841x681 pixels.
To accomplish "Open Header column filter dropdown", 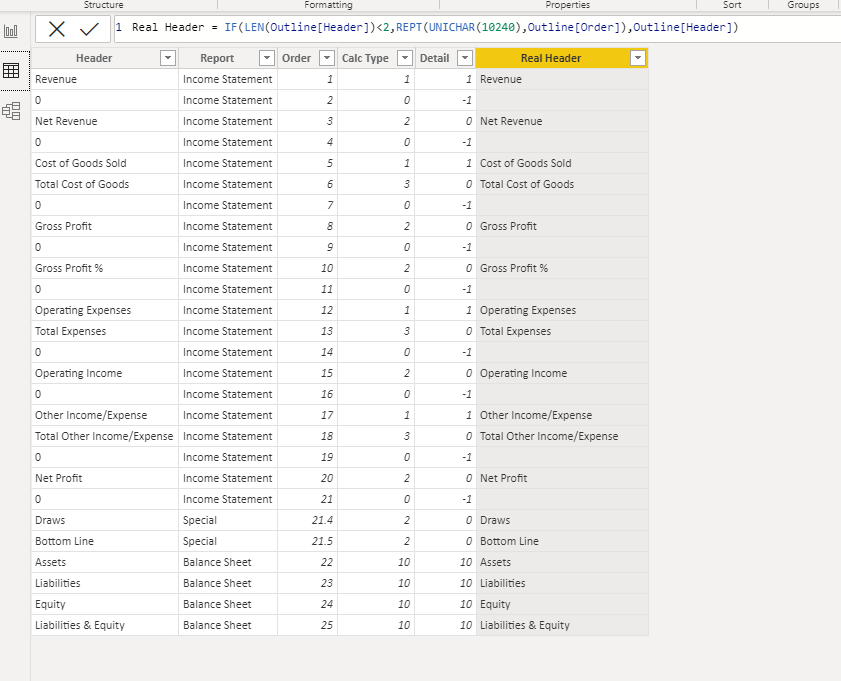I will coord(168,58).
